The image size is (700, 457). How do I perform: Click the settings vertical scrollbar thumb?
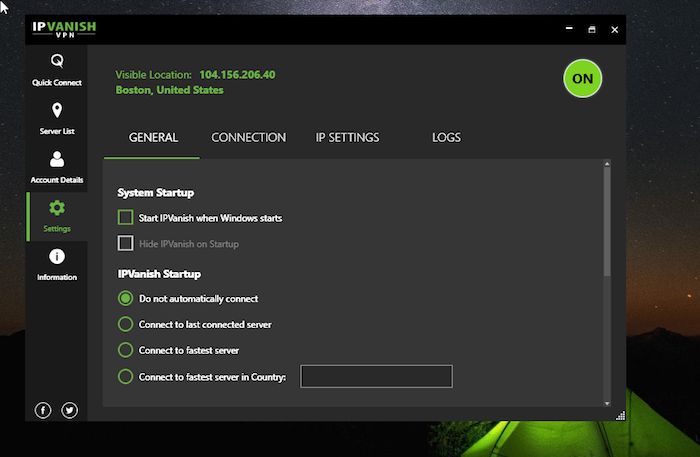point(607,222)
